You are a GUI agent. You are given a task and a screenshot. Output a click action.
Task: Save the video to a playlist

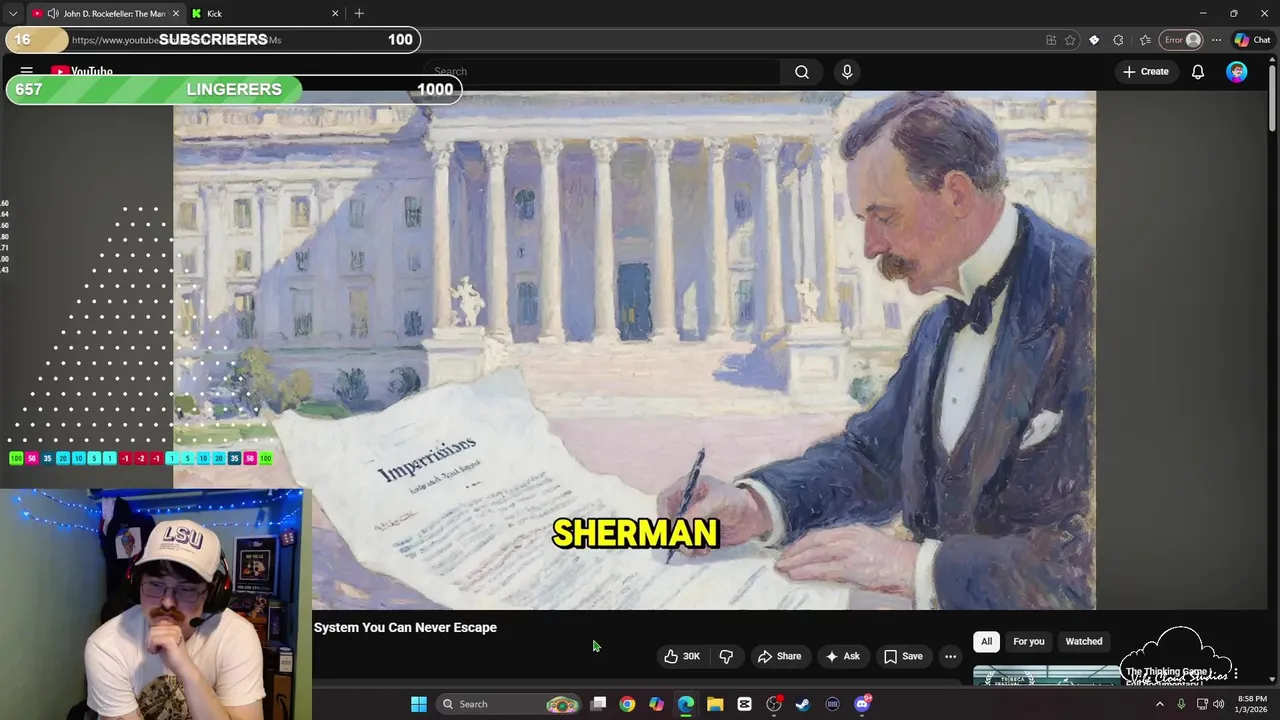(x=903, y=656)
